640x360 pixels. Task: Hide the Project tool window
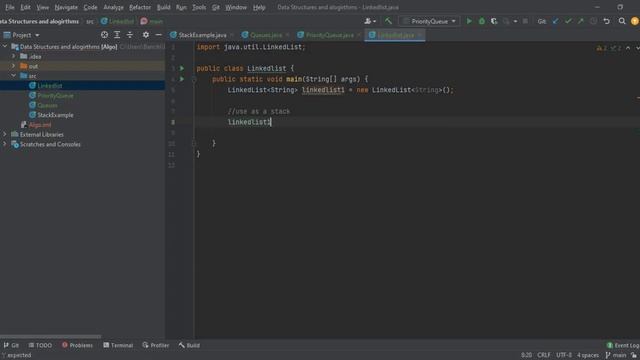pyautogui.click(x=158, y=35)
